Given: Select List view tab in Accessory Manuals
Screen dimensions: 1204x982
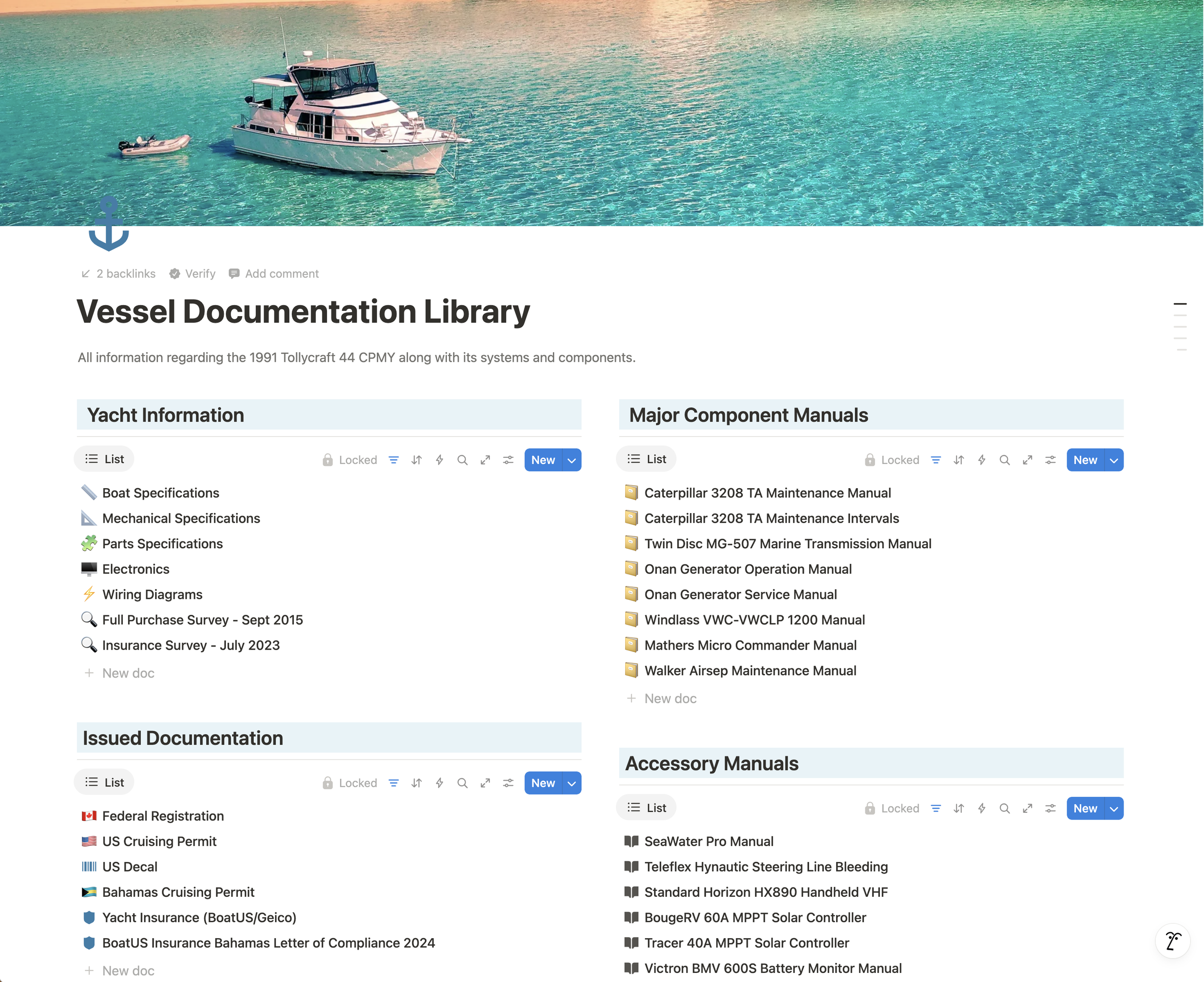Looking at the screenshot, I should [x=646, y=807].
